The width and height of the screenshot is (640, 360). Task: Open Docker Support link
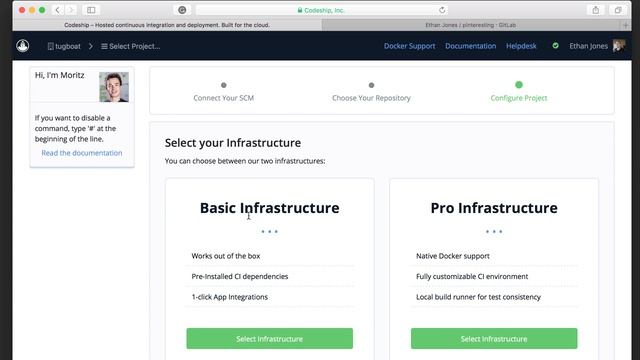point(409,46)
